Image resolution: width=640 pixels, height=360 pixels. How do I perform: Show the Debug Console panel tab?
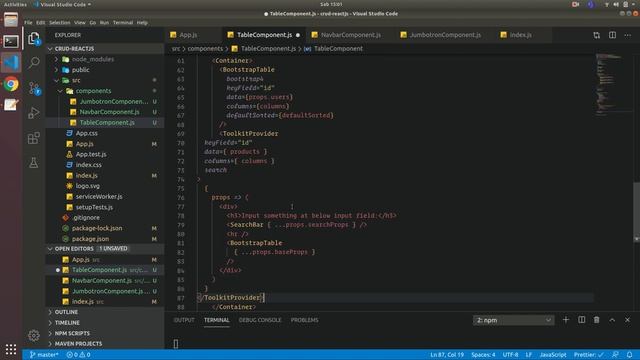(x=260, y=320)
